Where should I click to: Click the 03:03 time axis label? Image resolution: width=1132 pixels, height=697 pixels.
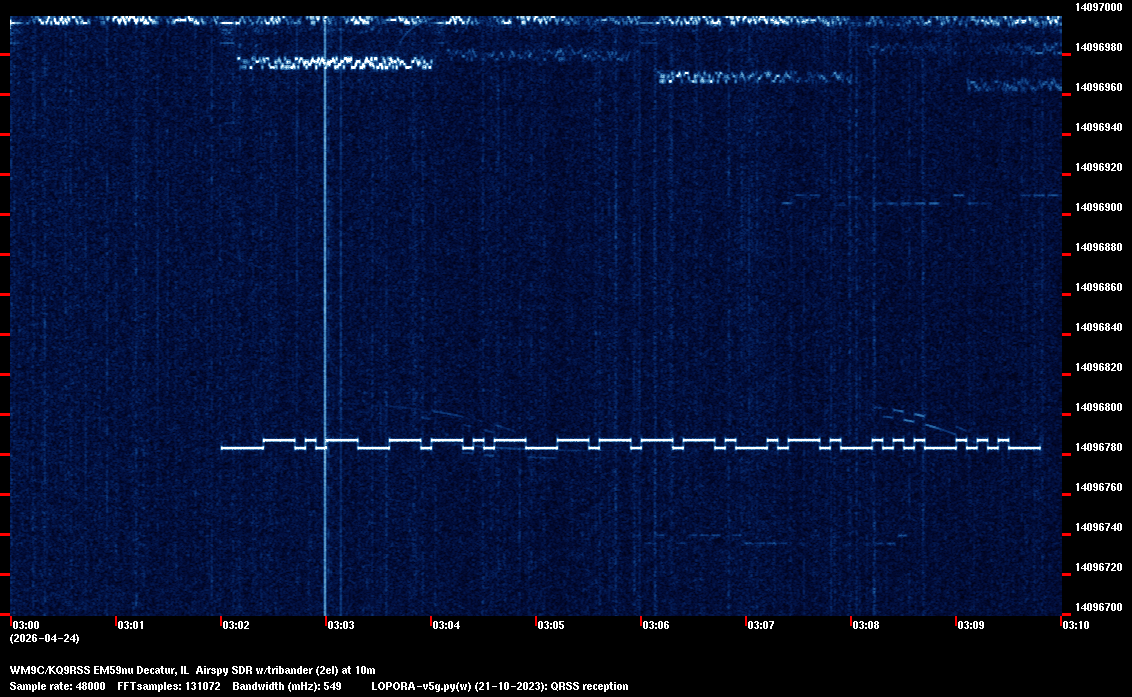pos(341,626)
